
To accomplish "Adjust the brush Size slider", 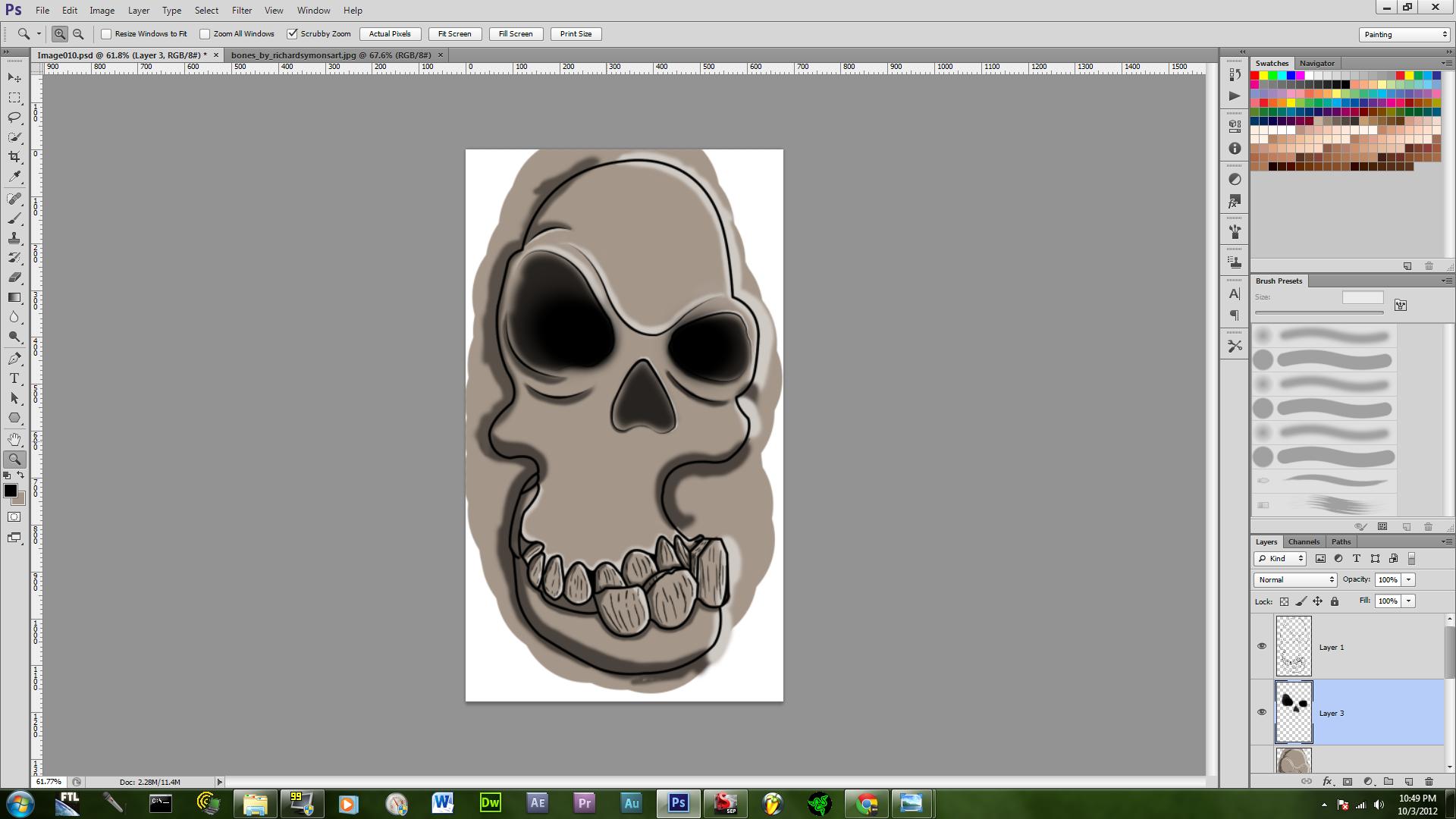I will tap(1319, 312).
